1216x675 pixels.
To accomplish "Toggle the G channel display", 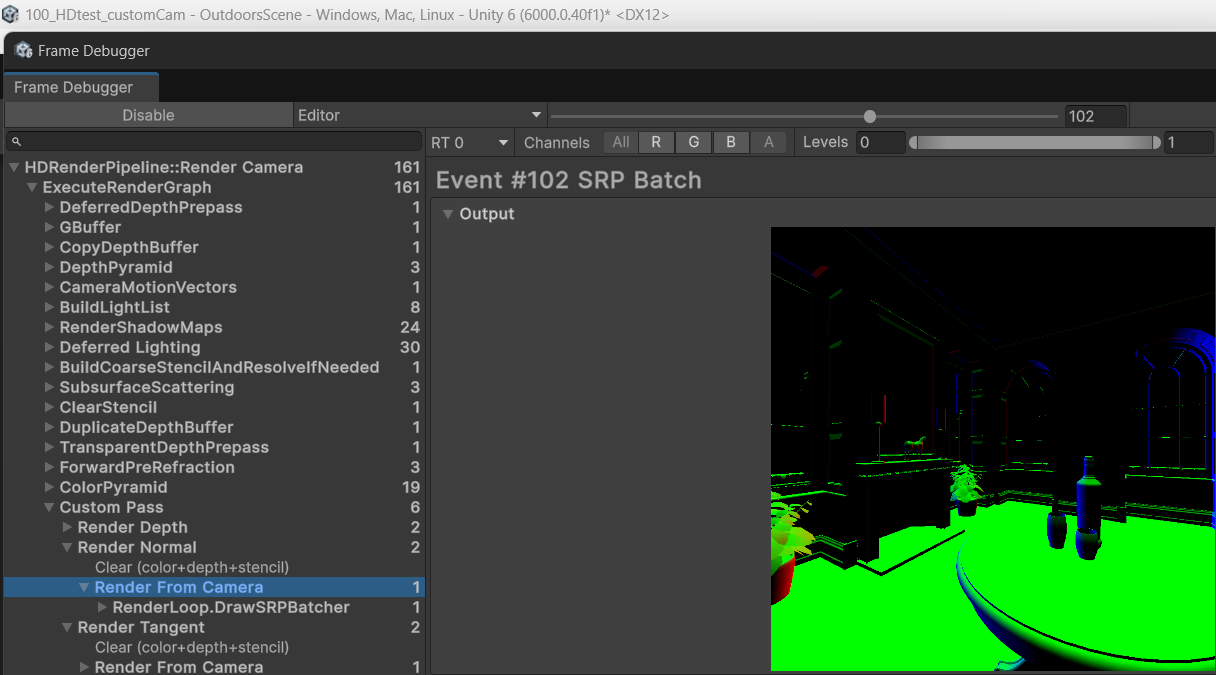I will [x=693, y=142].
